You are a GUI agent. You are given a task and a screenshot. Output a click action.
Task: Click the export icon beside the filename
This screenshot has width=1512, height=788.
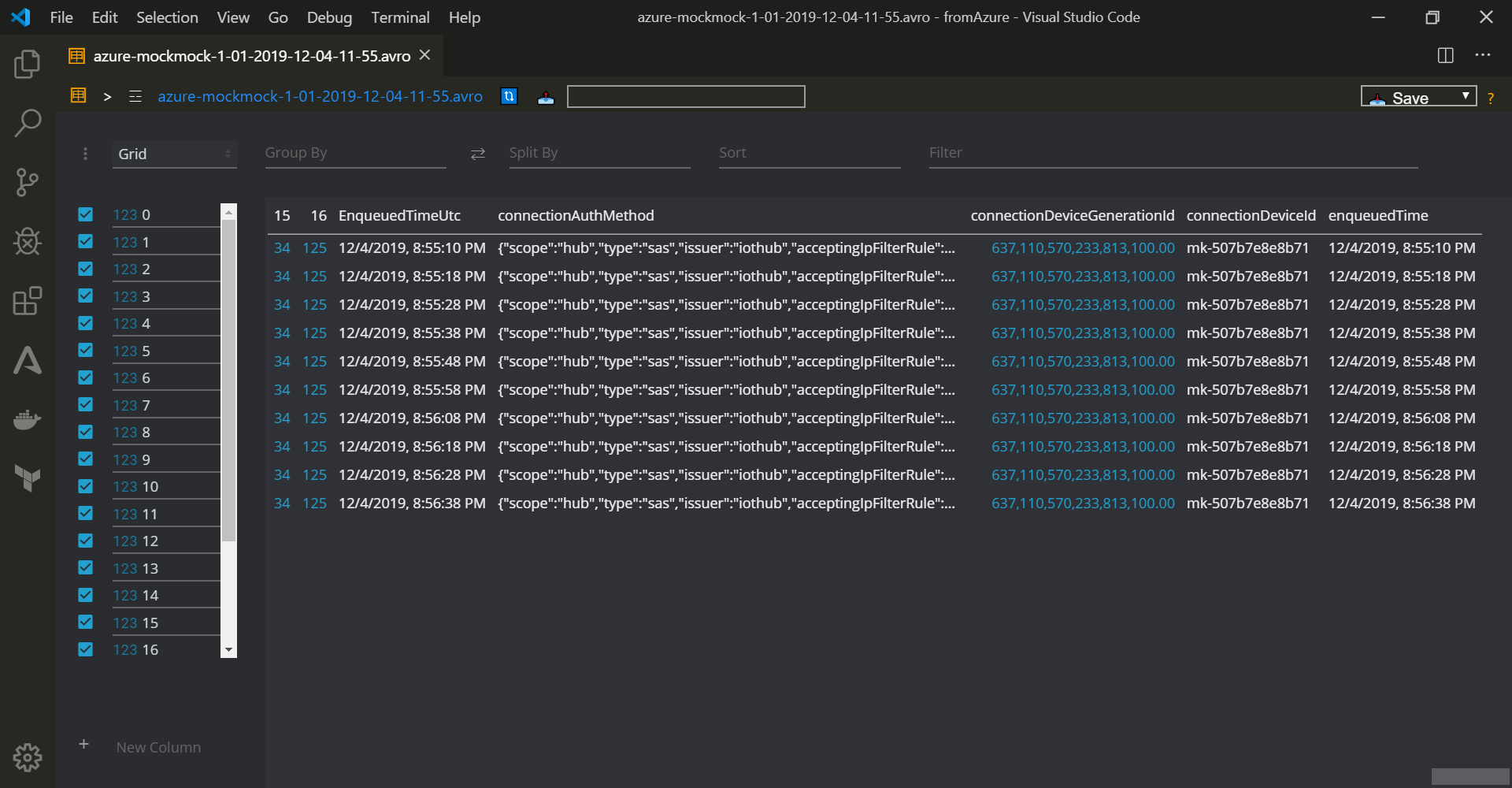coord(546,98)
